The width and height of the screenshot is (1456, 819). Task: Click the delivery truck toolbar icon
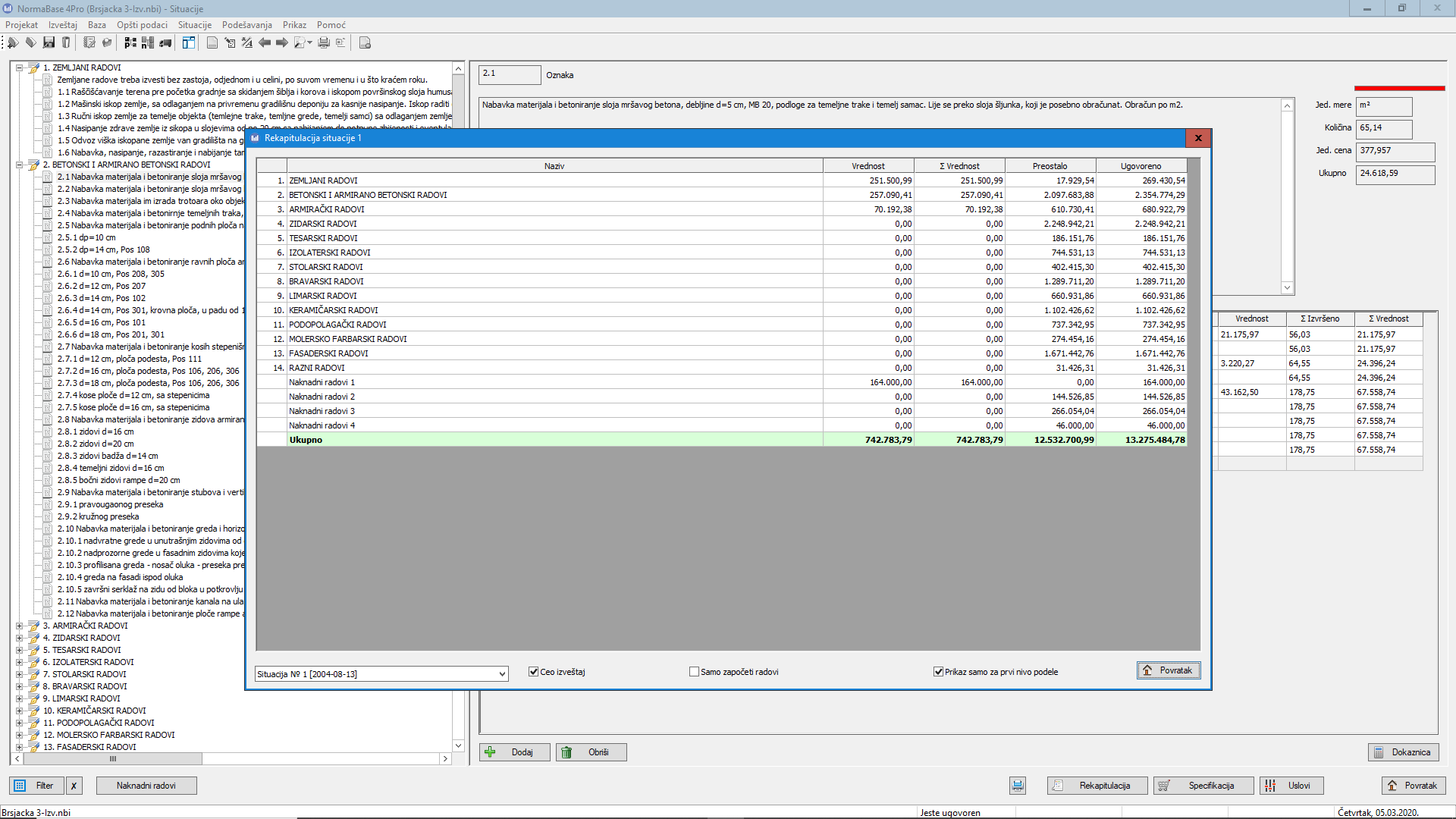(165, 43)
